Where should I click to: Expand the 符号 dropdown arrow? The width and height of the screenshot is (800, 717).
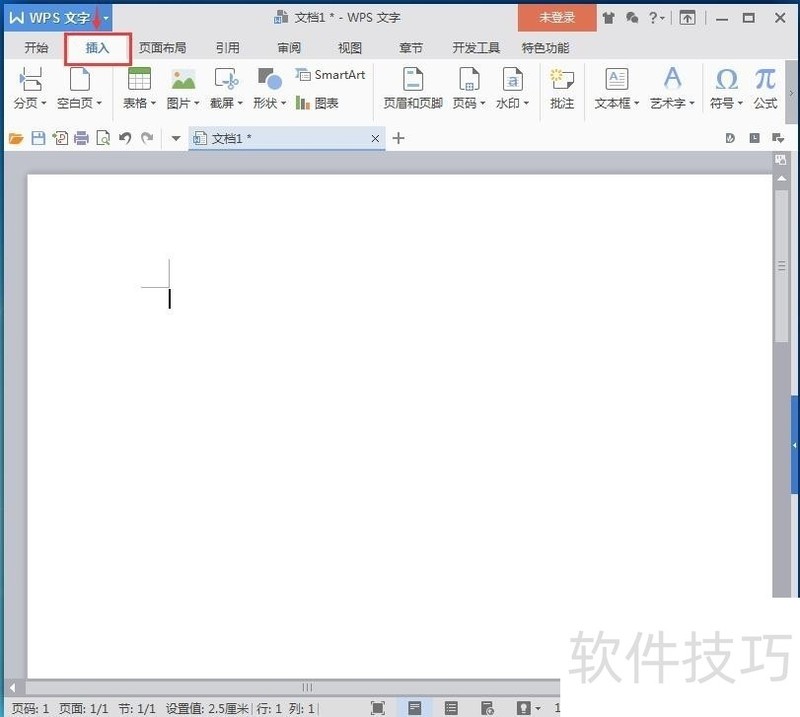click(x=740, y=104)
